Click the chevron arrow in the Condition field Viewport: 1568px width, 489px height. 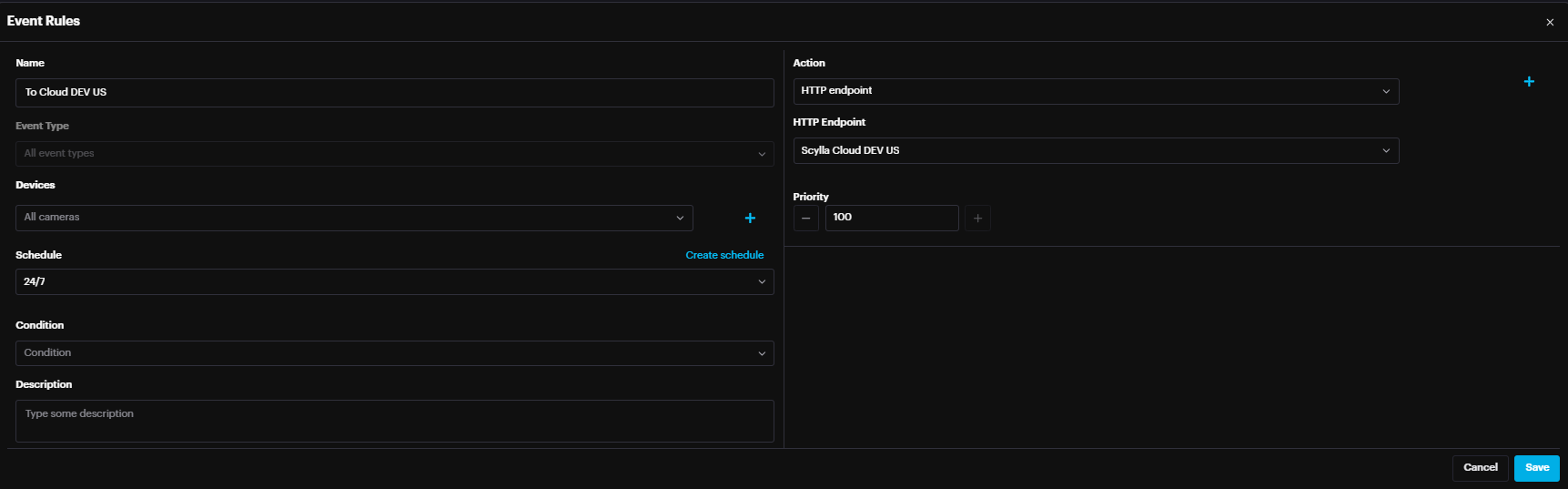click(762, 353)
